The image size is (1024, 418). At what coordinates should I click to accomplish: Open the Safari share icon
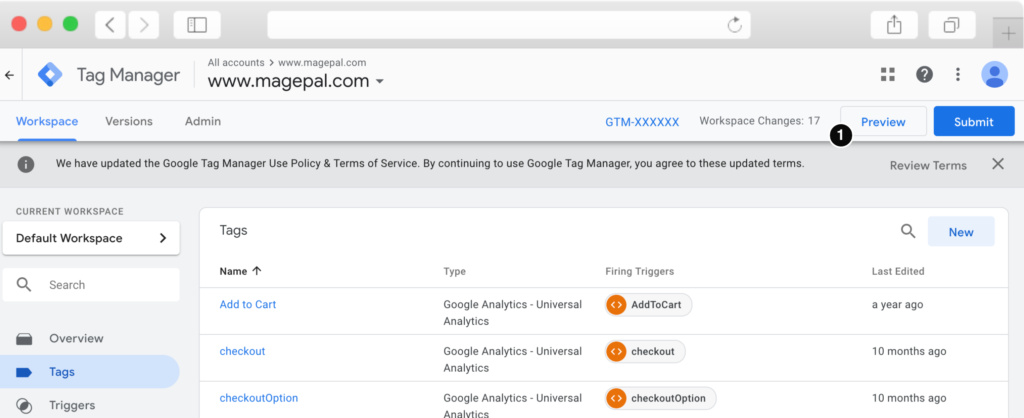tap(894, 25)
